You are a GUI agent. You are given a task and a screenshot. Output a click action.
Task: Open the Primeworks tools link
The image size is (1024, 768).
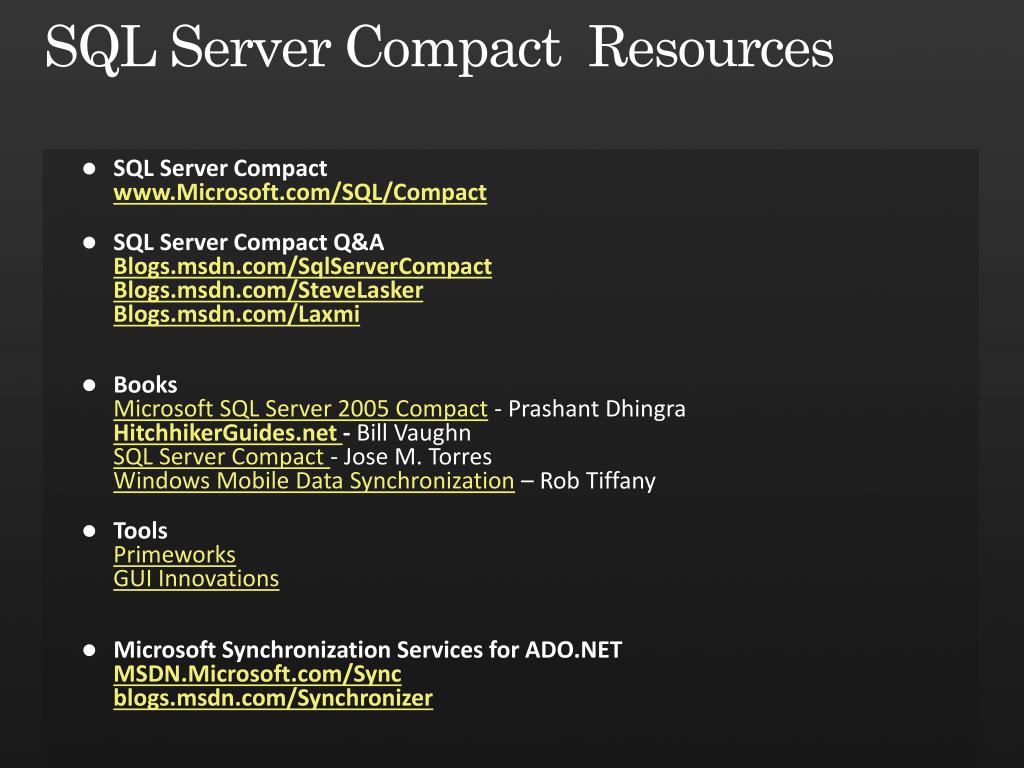174,554
